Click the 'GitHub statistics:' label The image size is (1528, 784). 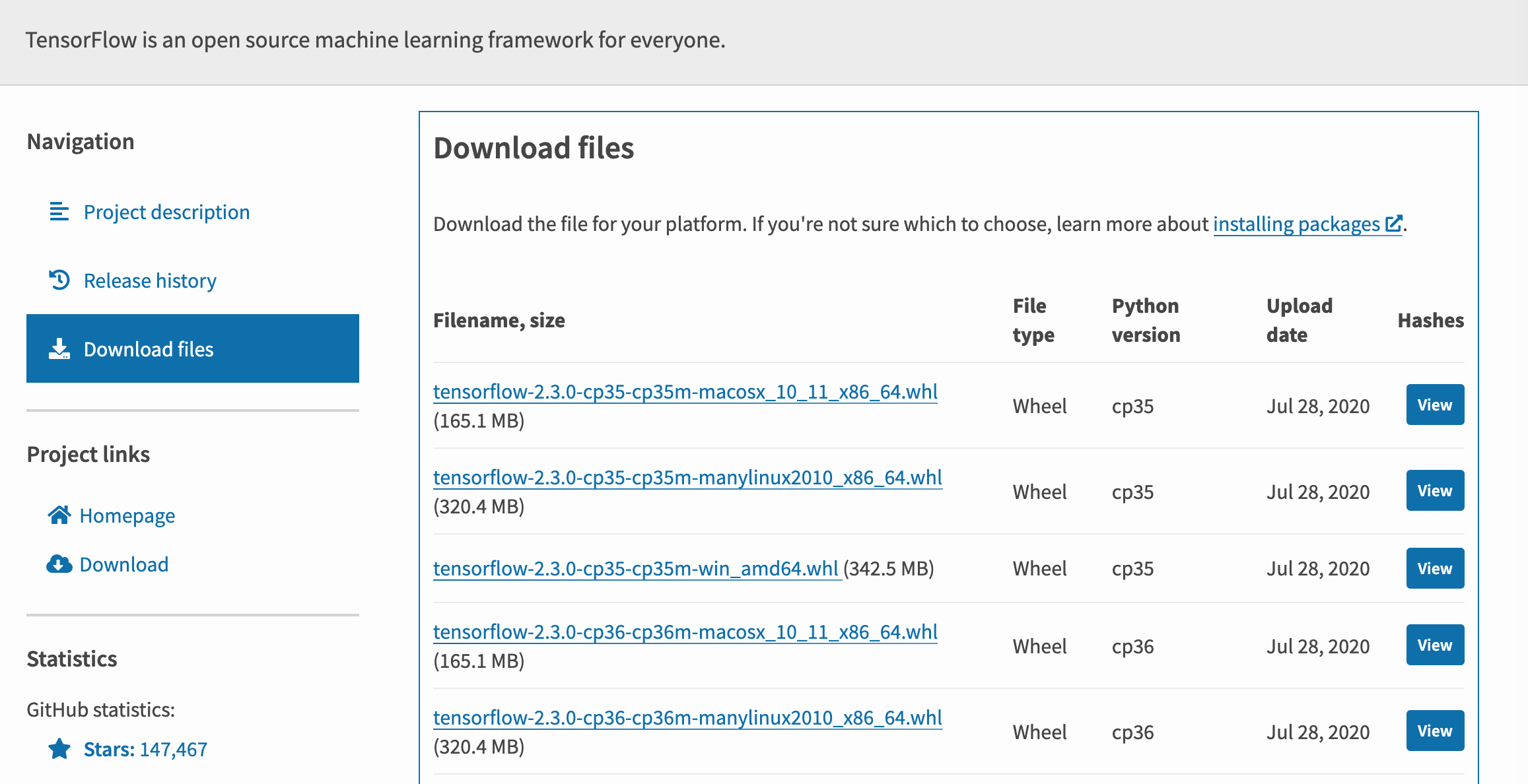(x=100, y=710)
